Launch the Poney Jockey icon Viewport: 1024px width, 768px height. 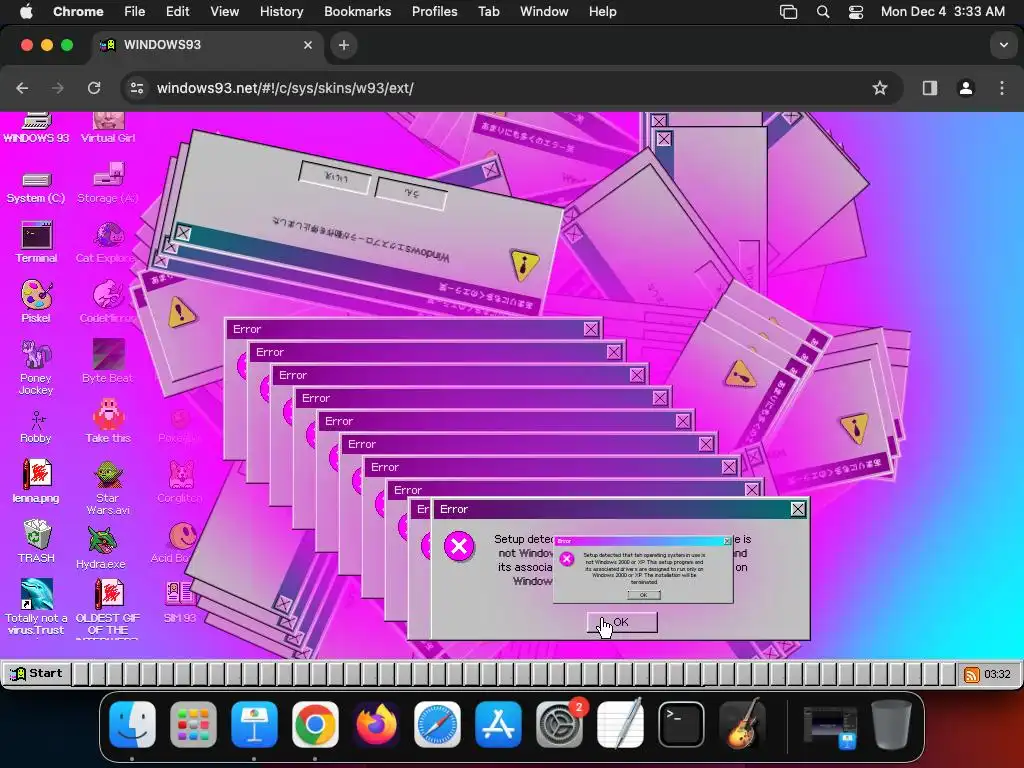pyautogui.click(x=36, y=367)
